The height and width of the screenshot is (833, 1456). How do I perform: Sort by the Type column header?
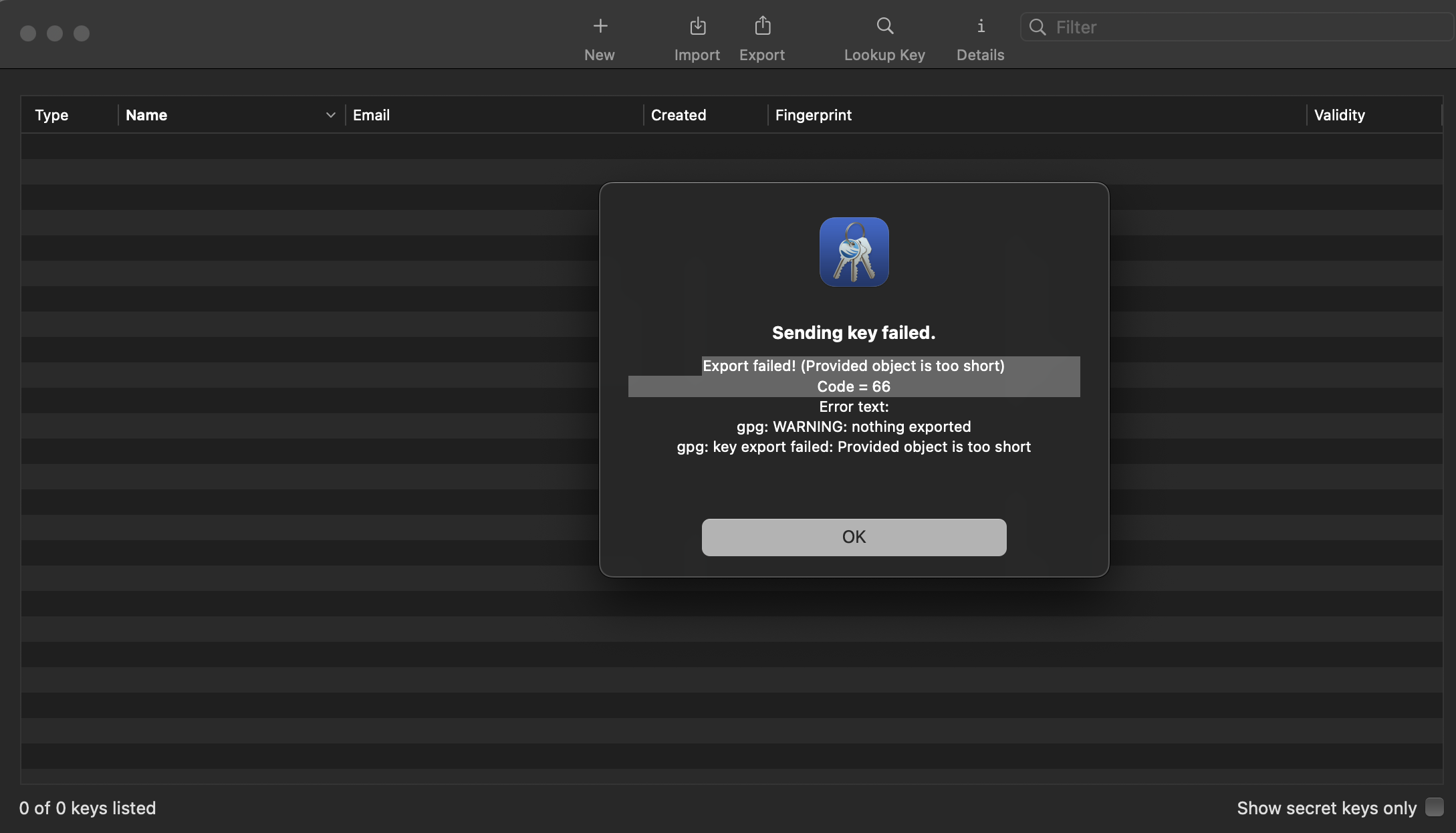(51, 115)
